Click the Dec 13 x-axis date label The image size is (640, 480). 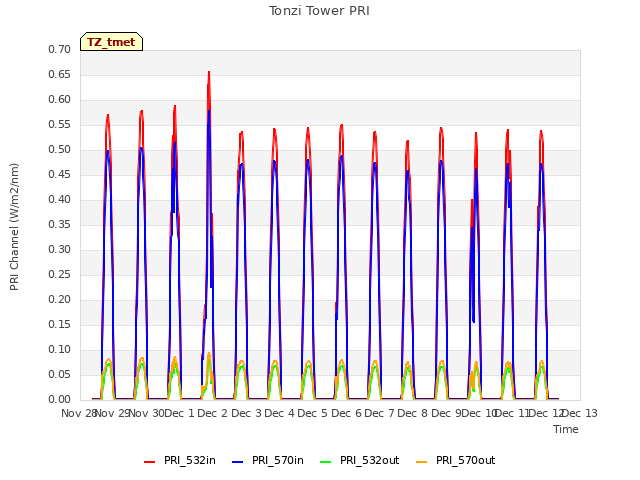580,413
